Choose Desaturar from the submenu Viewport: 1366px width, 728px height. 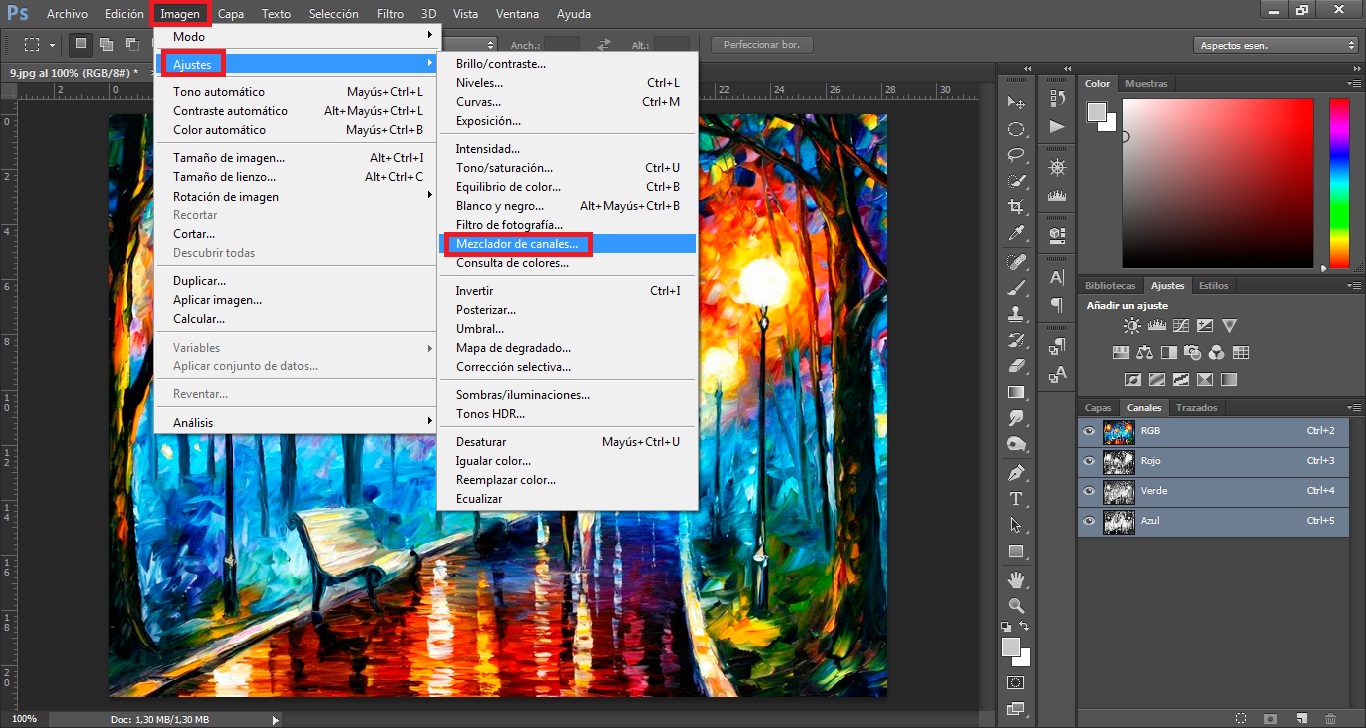pos(568,442)
